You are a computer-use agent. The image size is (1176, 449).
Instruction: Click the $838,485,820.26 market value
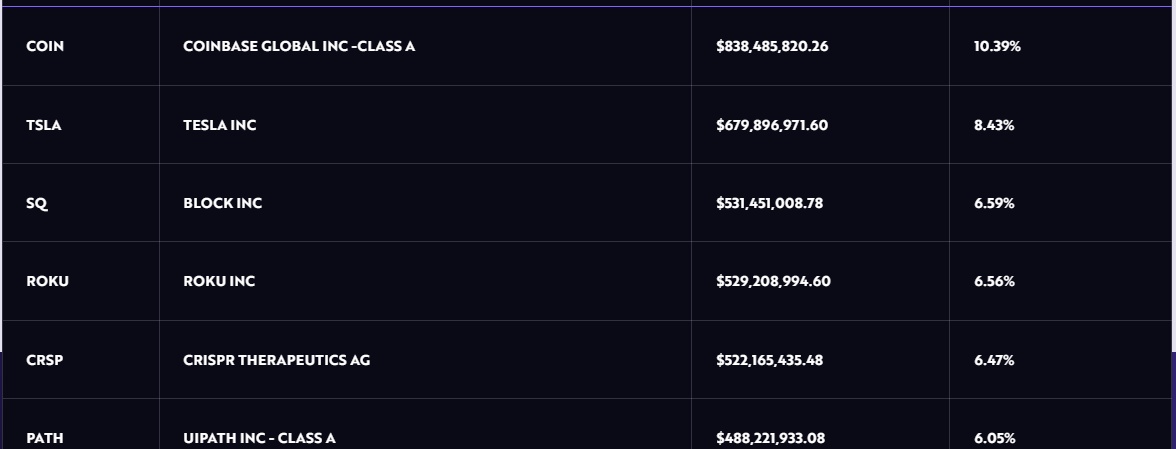(772, 46)
